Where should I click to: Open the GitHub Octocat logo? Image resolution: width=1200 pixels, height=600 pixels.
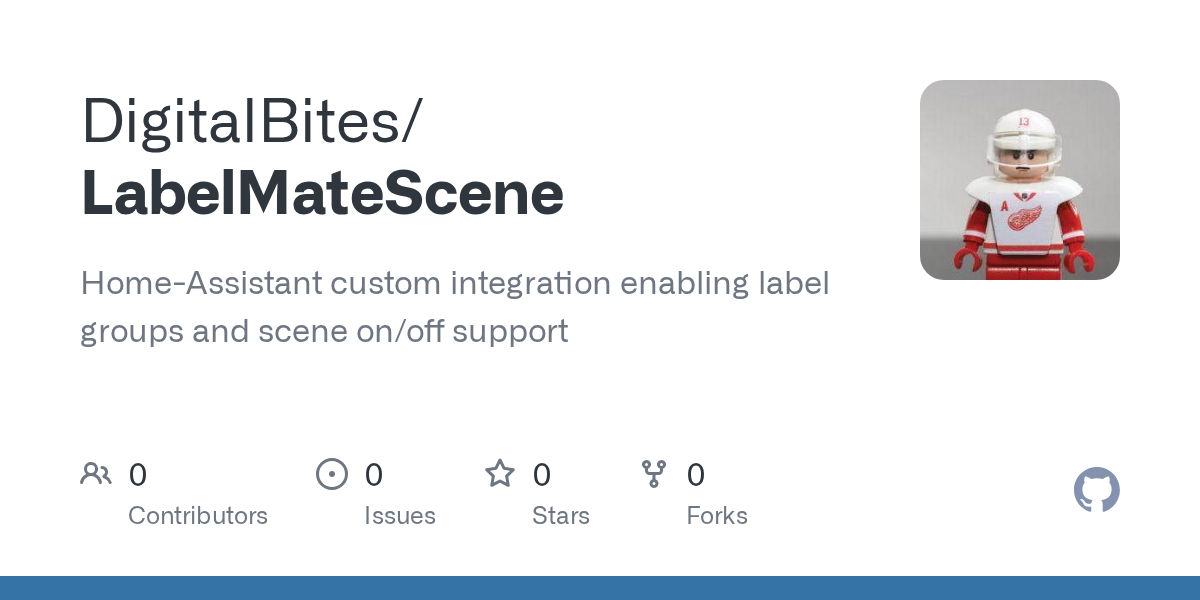1097,490
